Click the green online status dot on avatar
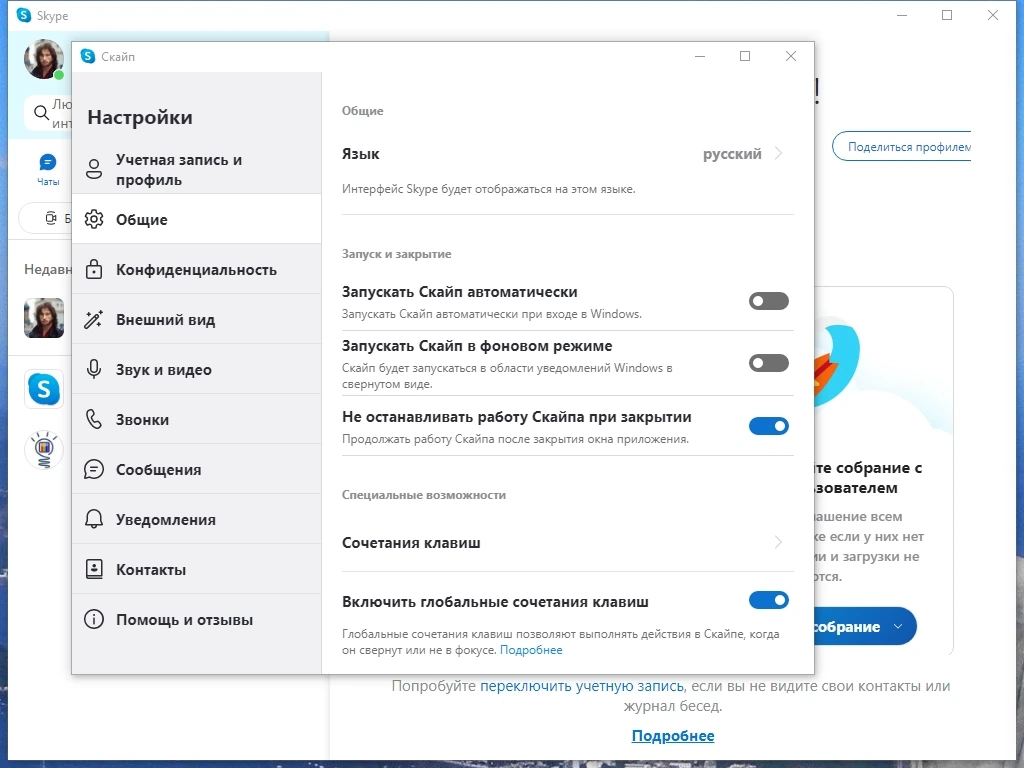 [59, 75]
